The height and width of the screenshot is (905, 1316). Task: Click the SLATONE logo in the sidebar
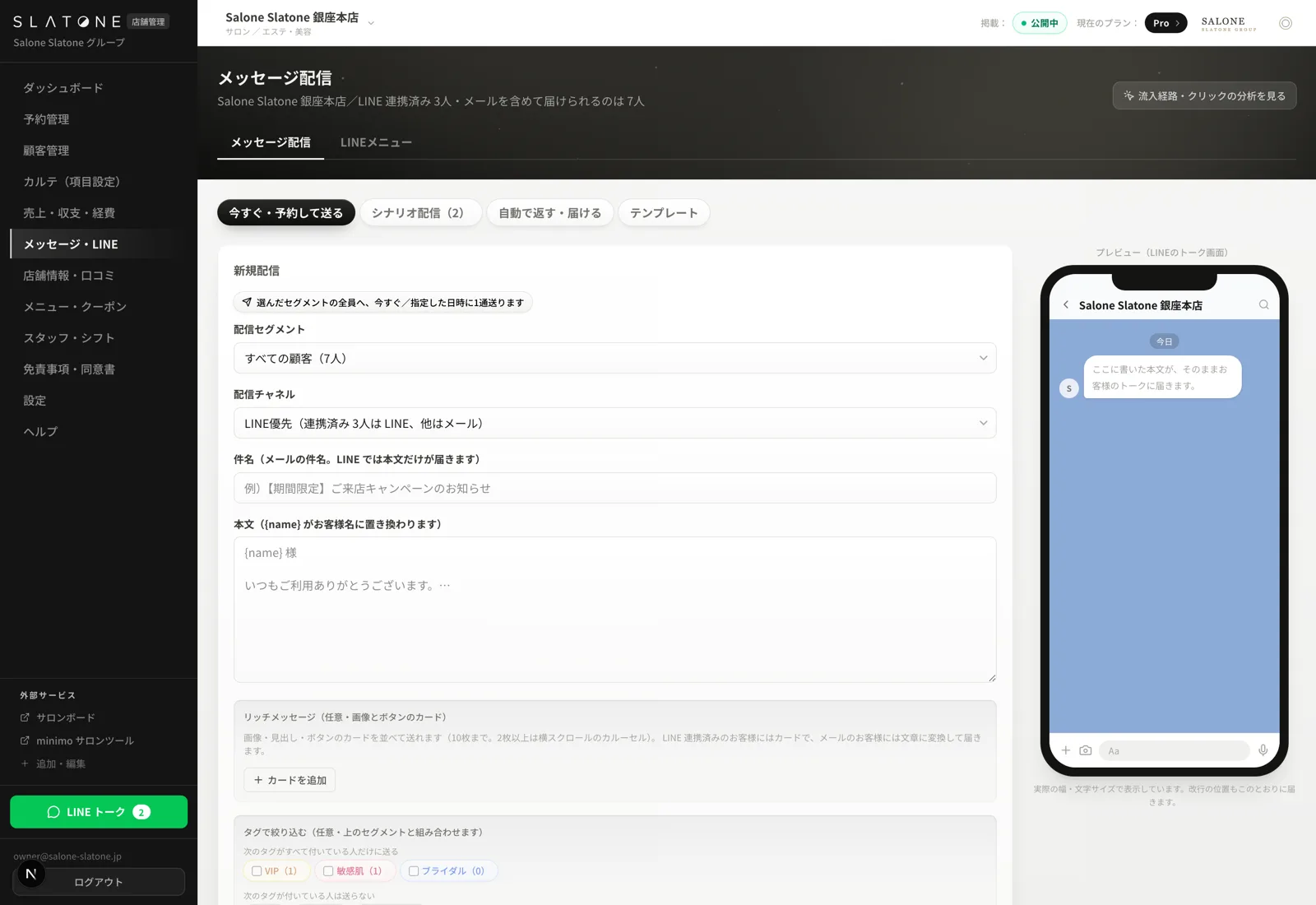coord(67,22)
